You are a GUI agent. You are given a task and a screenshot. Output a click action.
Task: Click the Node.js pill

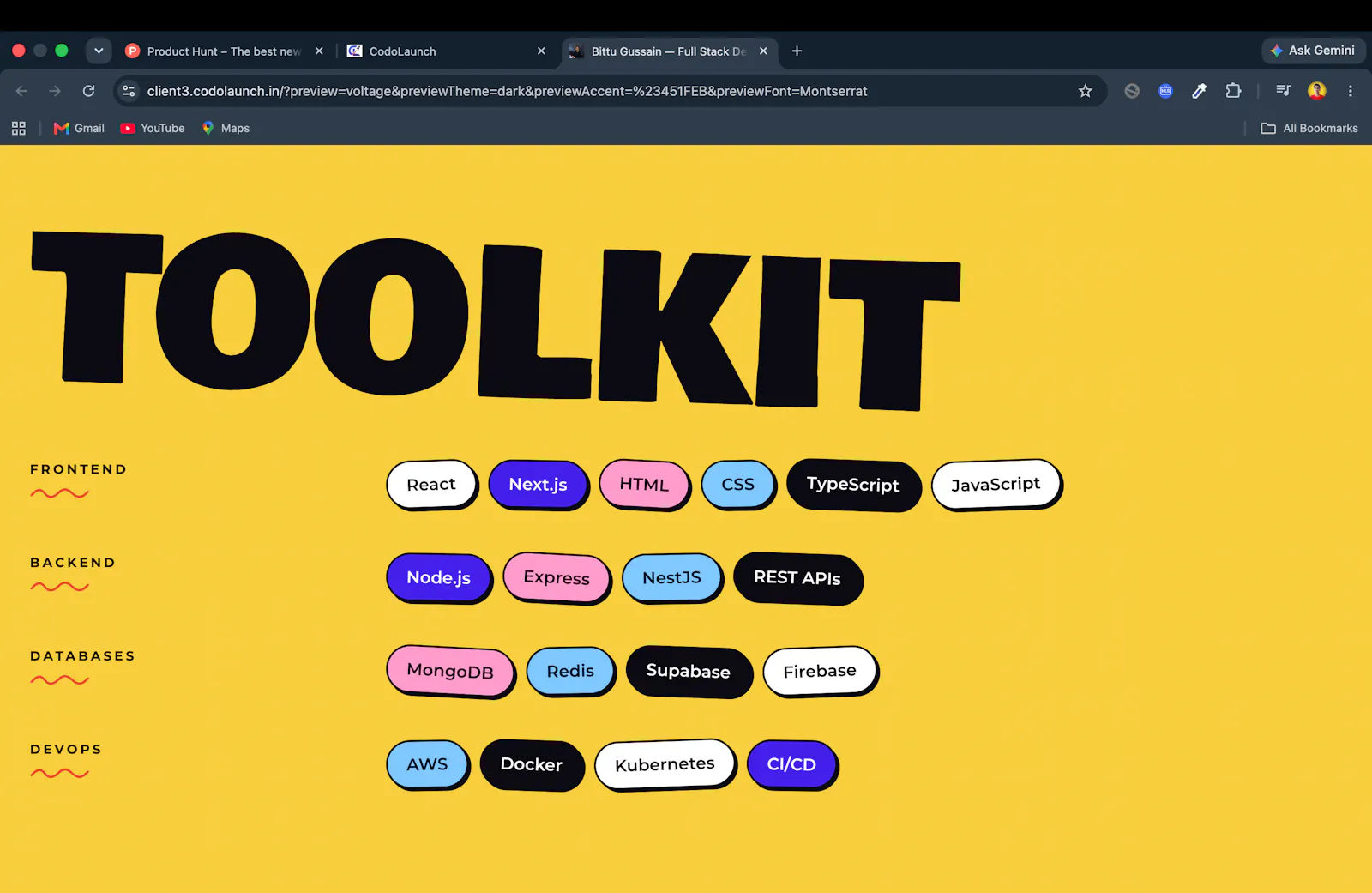(x=438, y=578)
